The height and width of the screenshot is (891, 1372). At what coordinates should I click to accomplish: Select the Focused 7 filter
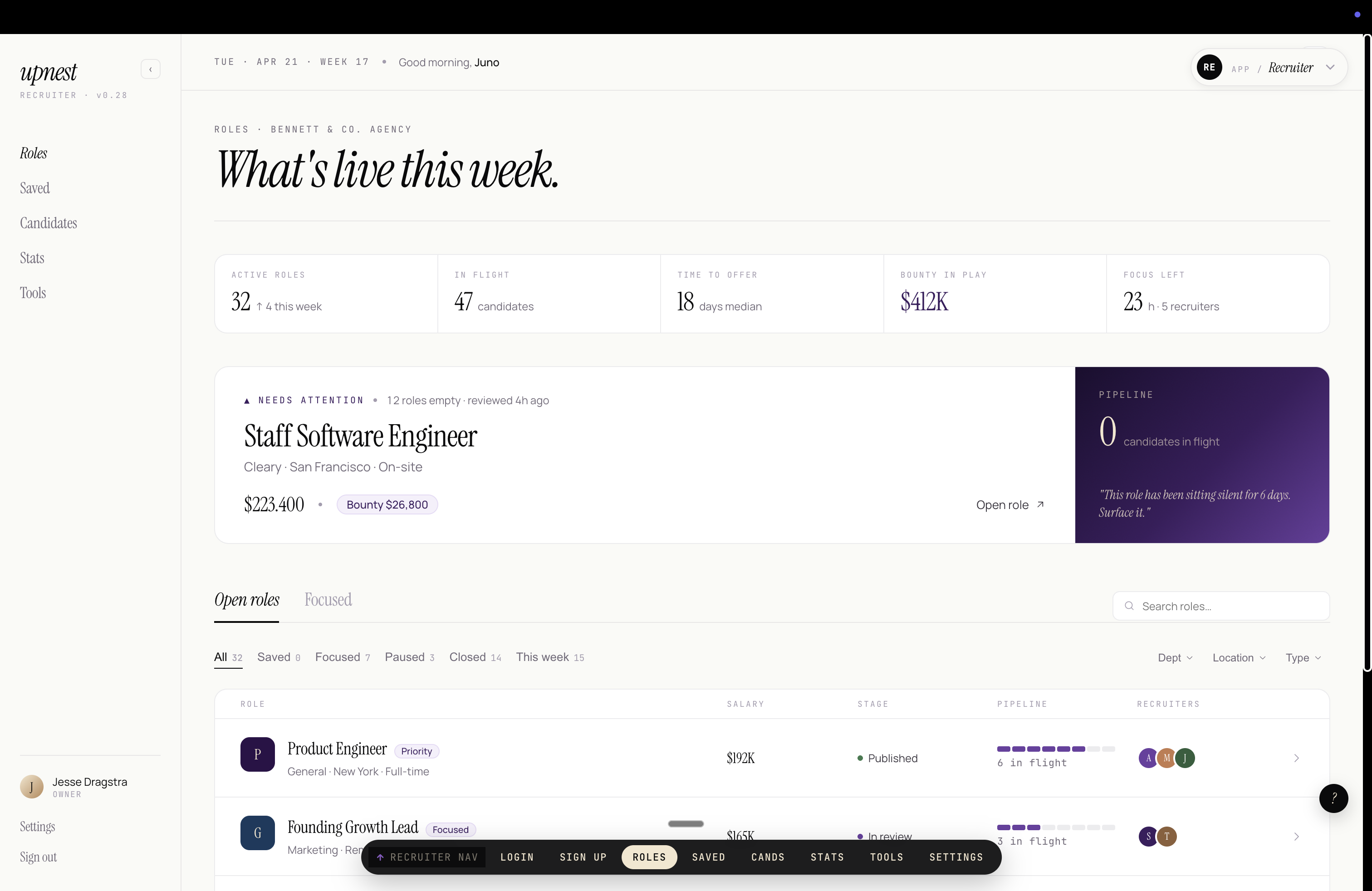(343, 657)
